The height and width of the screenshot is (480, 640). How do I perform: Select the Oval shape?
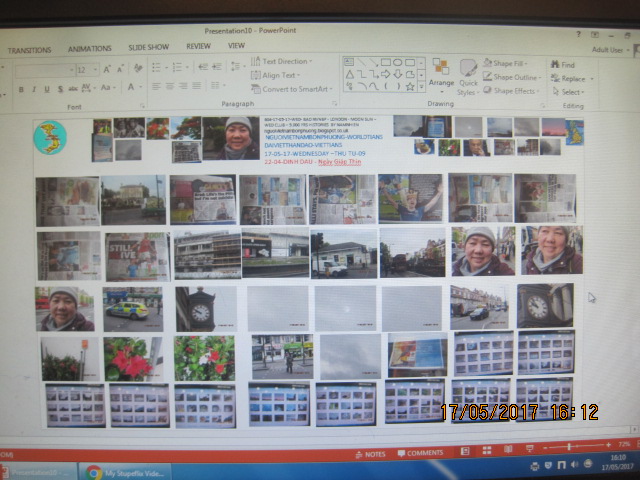pos(398,62)
